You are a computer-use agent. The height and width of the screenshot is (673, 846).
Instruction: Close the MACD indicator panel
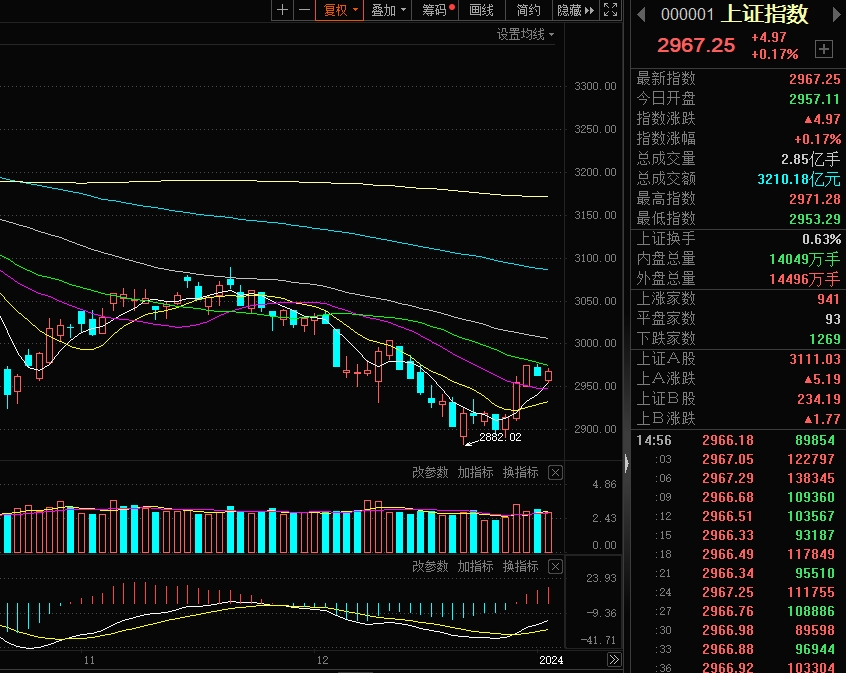click(556, 567)
